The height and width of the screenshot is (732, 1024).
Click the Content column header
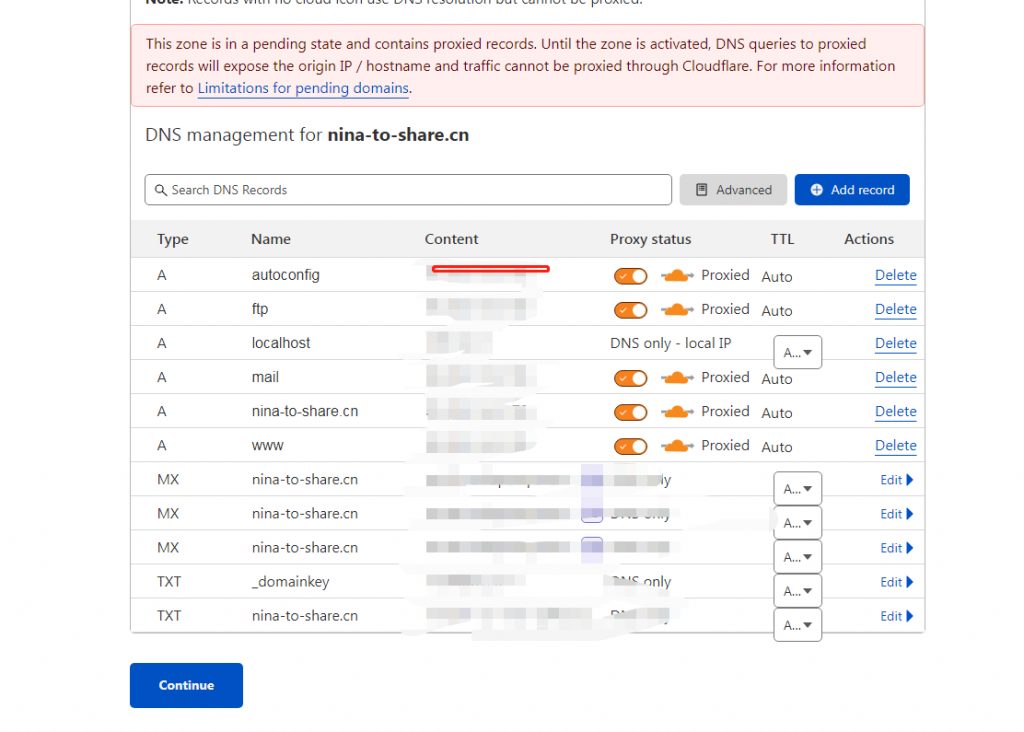click(x=451, y=239)
